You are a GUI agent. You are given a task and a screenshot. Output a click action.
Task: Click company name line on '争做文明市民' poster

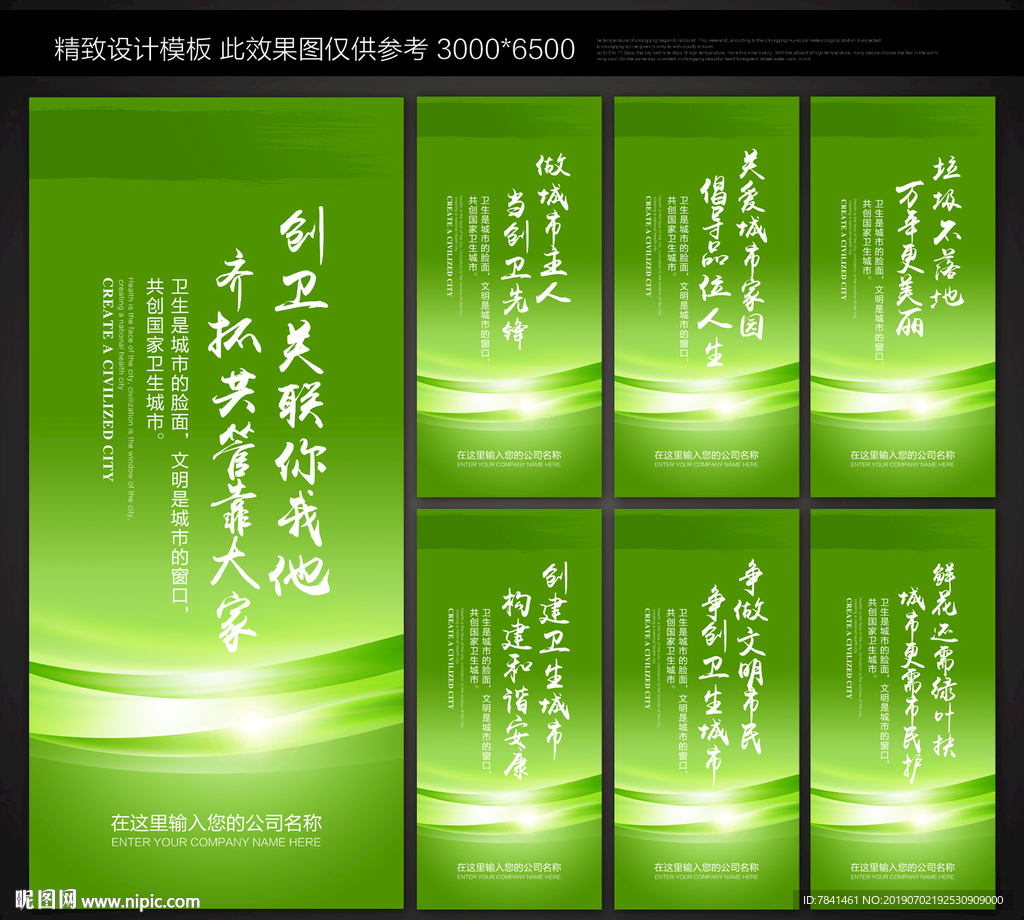[x=707, y=867]
